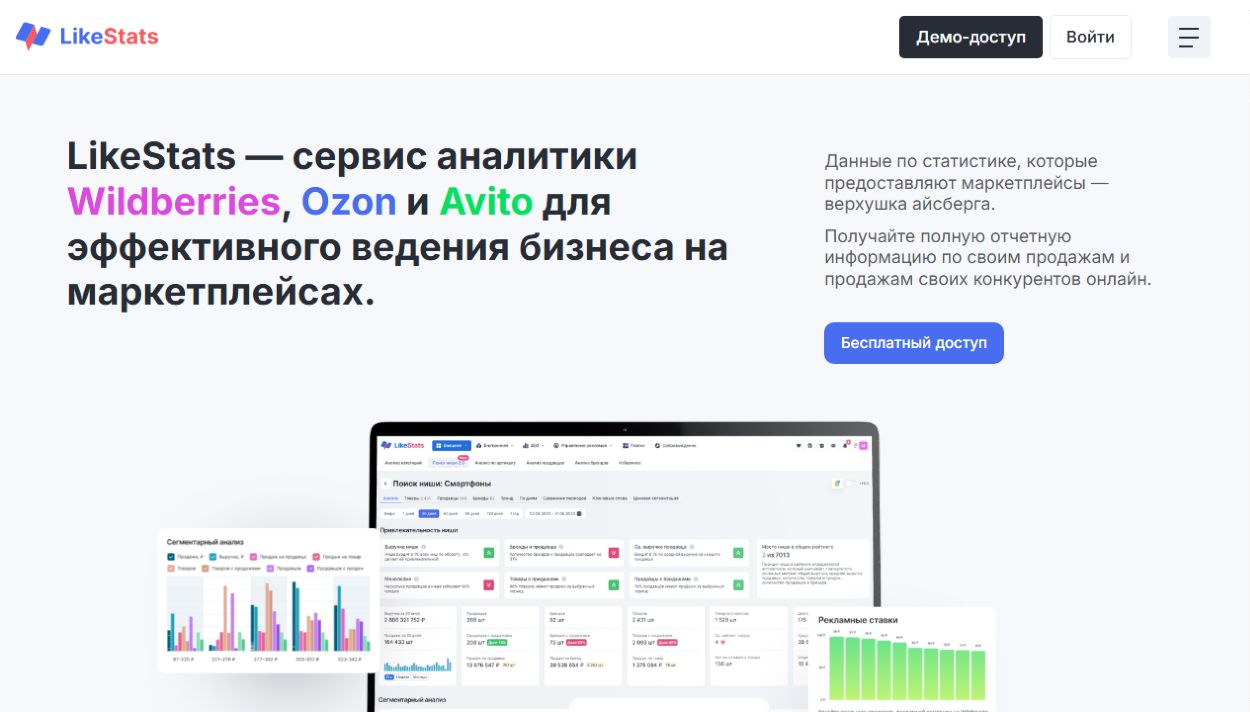Click the back arrow beside Поиск ниши
Viewport: 1250px width, 712px height.
click(386, 483)
